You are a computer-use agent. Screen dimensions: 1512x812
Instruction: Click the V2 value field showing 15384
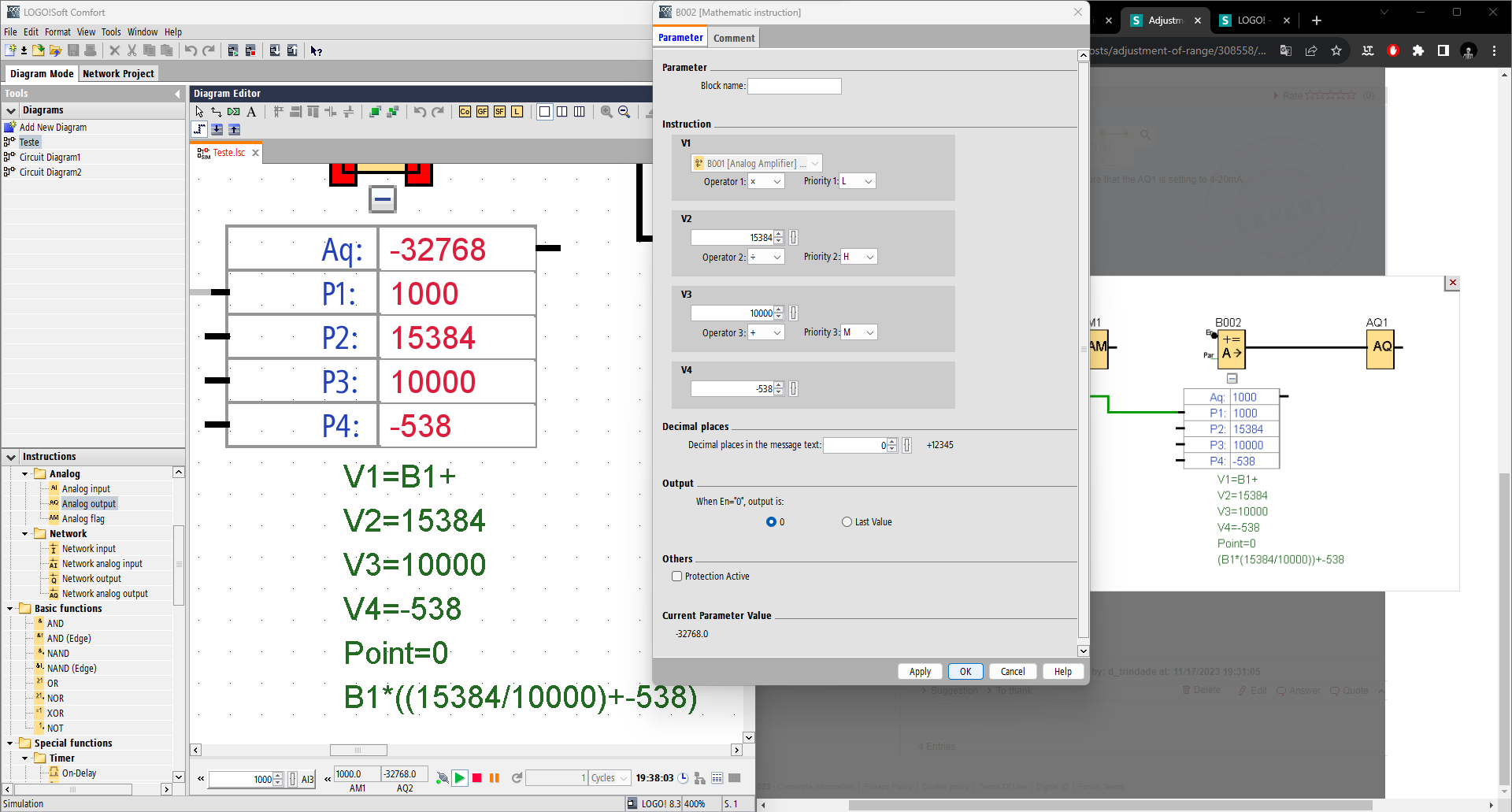[732, 237]
